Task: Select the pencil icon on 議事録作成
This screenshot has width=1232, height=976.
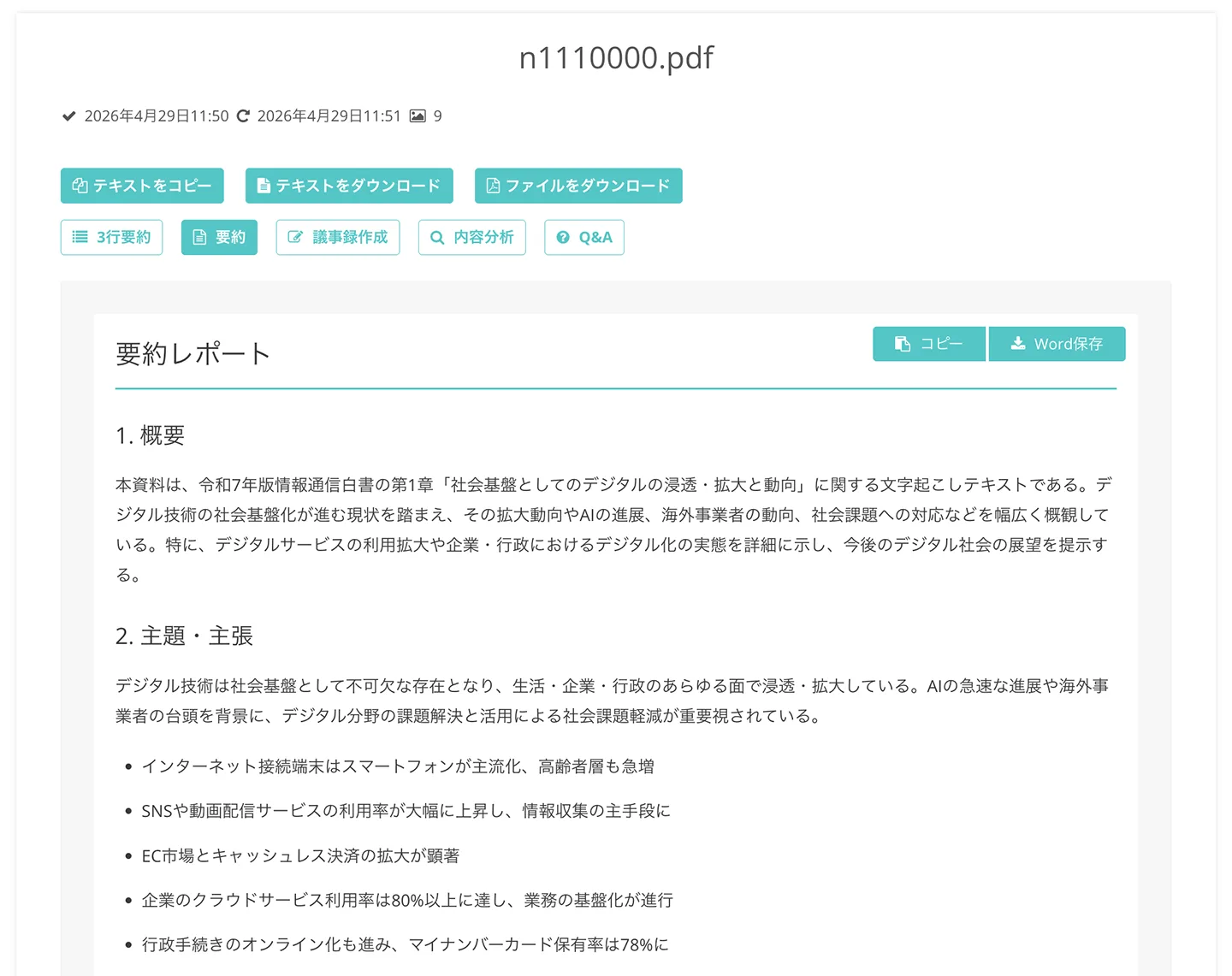Action: 296,237
